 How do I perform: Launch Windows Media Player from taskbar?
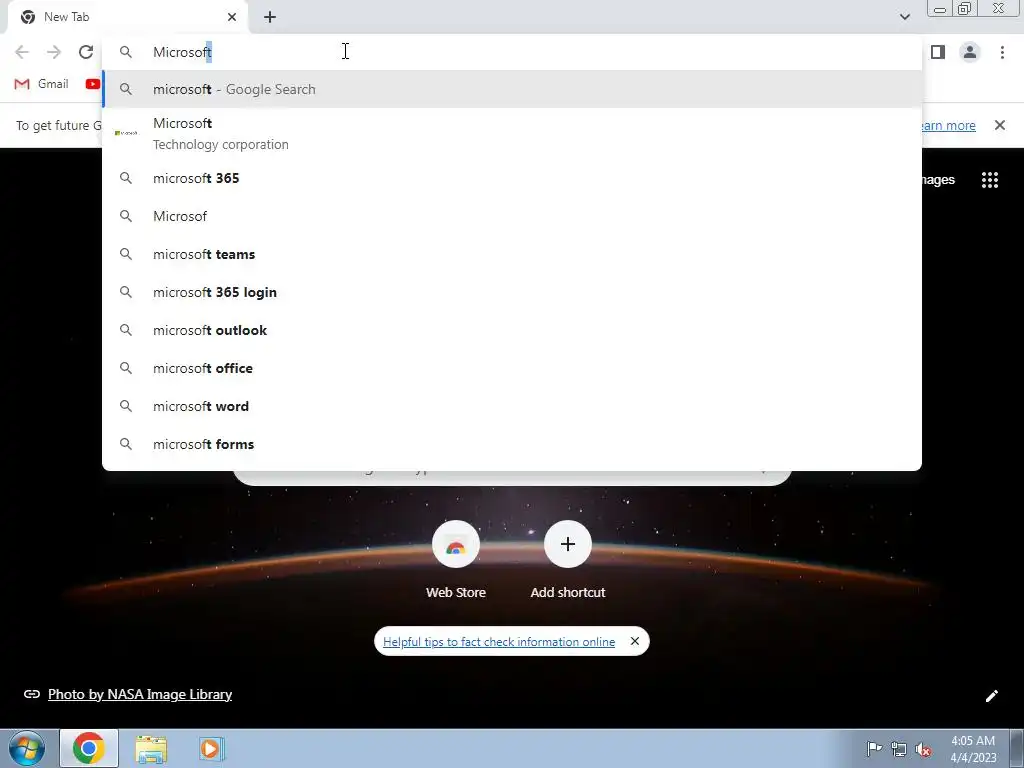point(210,749)
